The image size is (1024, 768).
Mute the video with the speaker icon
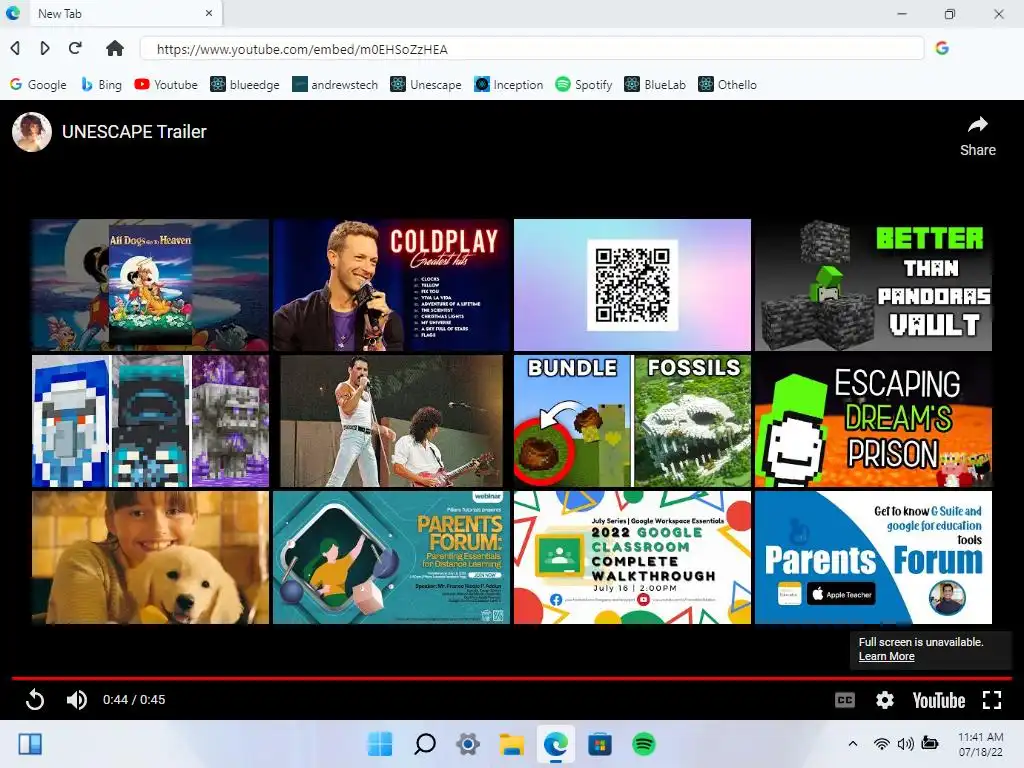(x=76, y=699)
